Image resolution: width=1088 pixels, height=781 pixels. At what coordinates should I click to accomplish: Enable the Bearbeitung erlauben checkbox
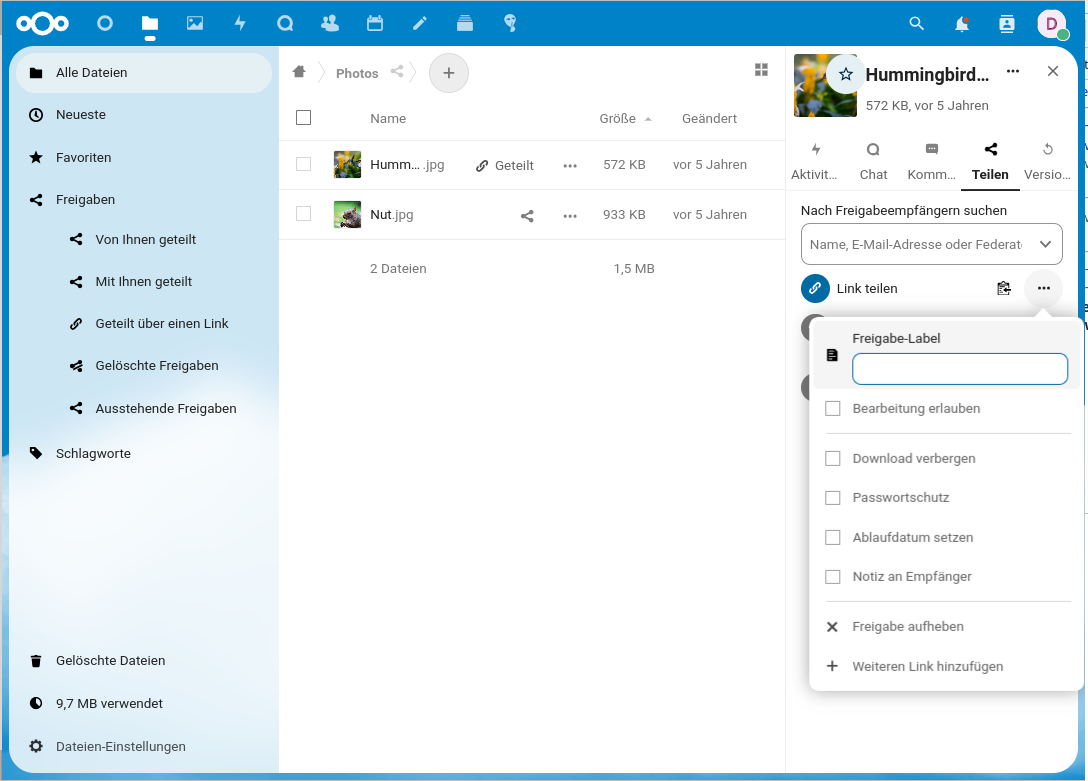(832, 408)
